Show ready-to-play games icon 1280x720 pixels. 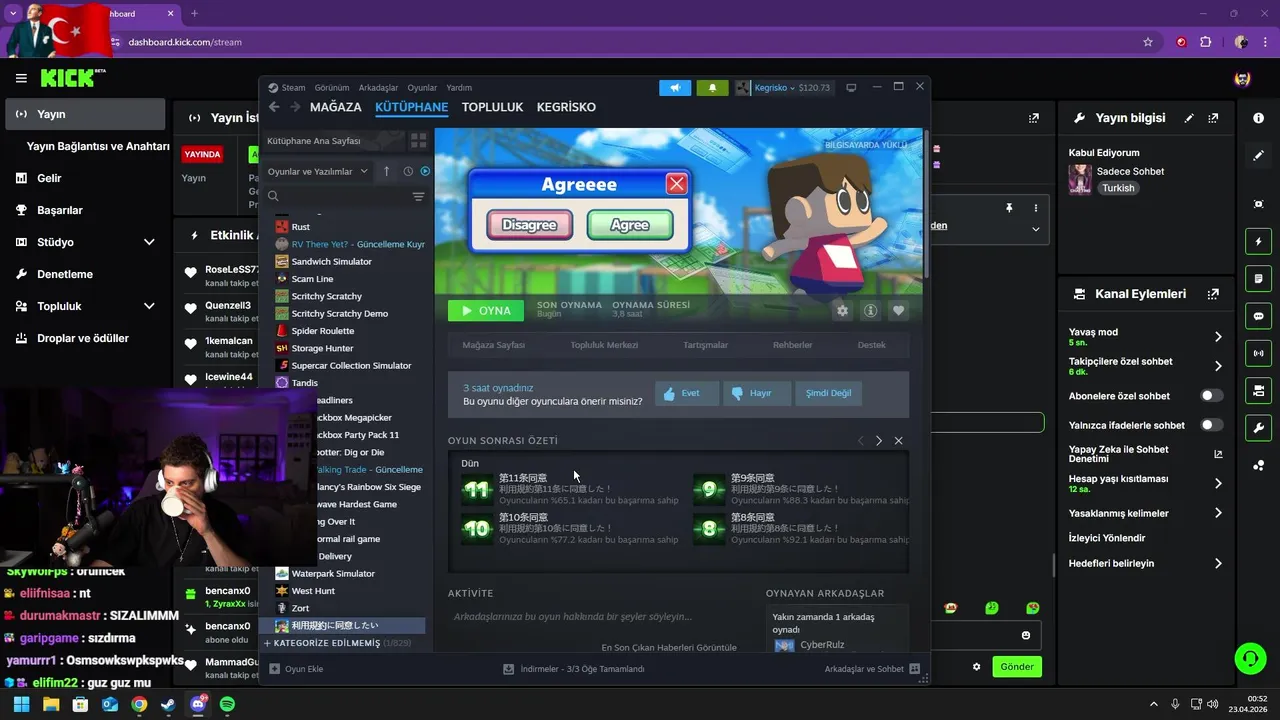[x=425, y=171]
